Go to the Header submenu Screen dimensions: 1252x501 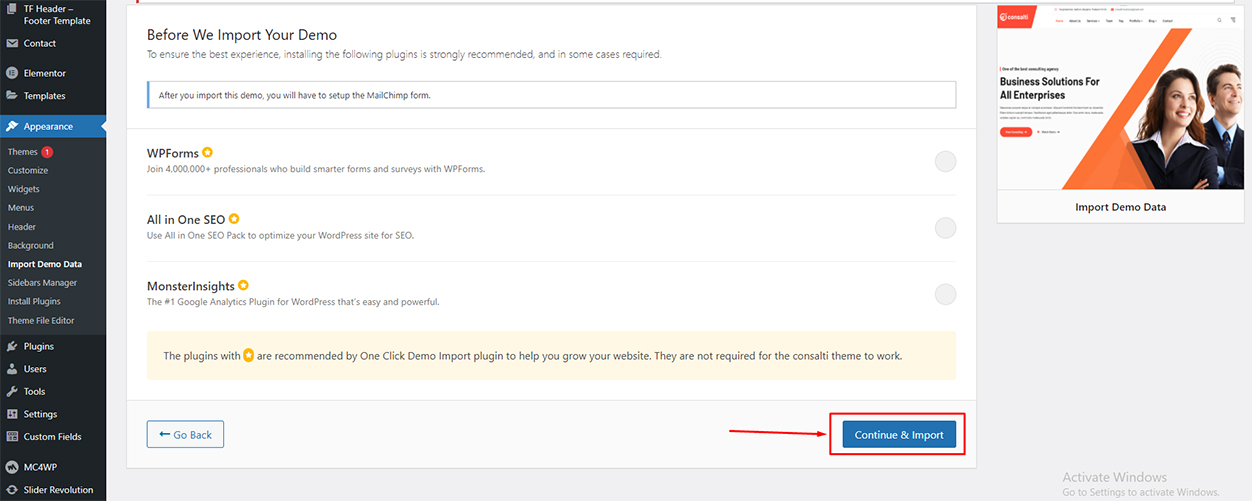tap(22, 227)
